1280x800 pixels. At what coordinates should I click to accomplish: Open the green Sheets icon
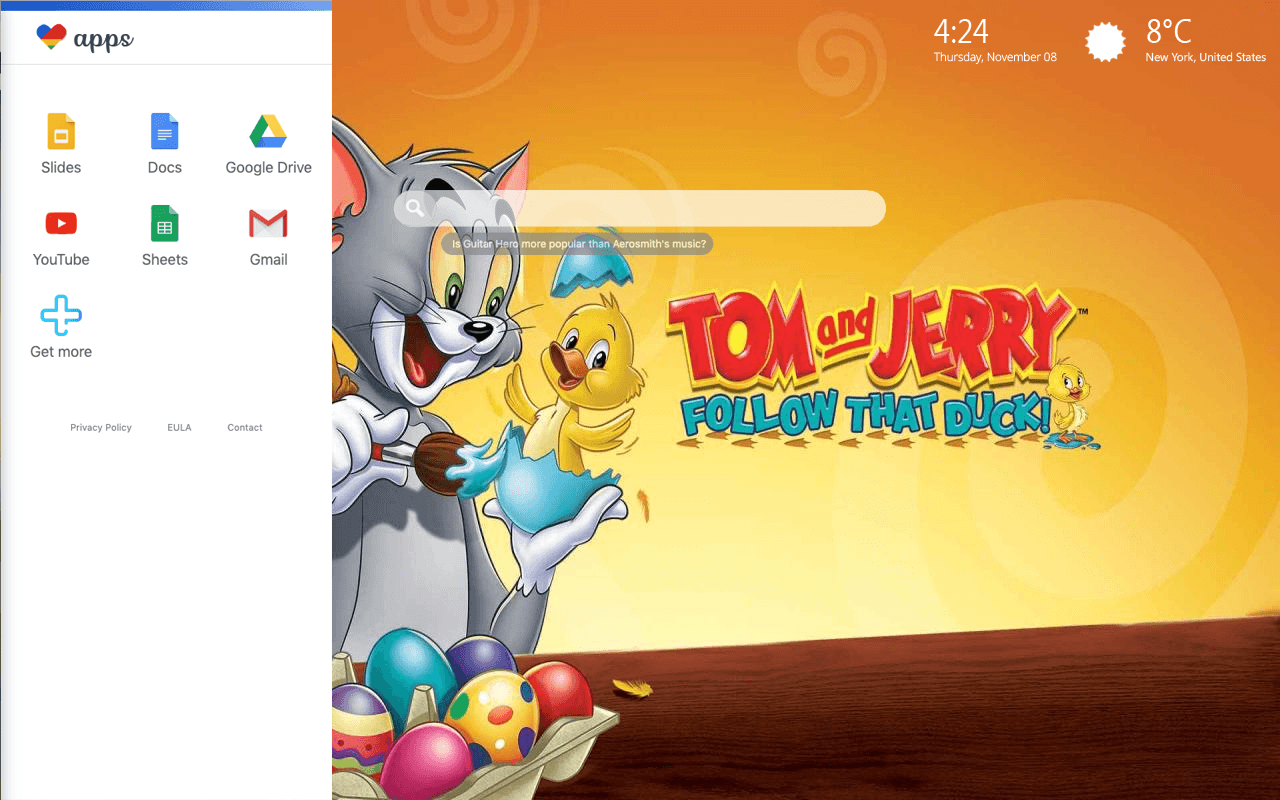click(x=164, y=224)
